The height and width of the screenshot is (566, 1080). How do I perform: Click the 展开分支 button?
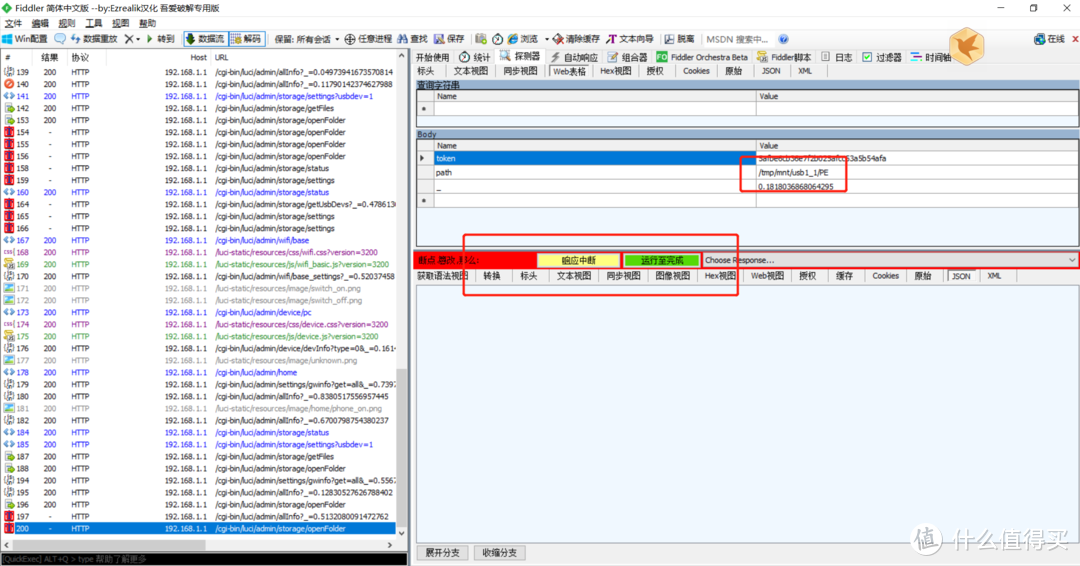[442, 553]
